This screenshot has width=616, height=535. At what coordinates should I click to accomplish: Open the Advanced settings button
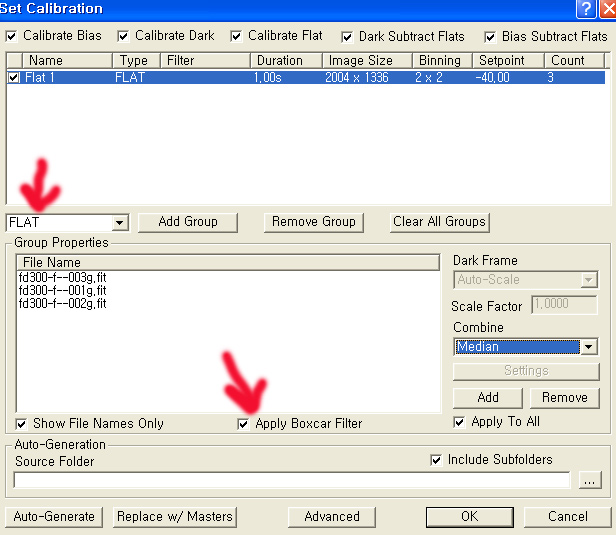(x=331, y=517)
